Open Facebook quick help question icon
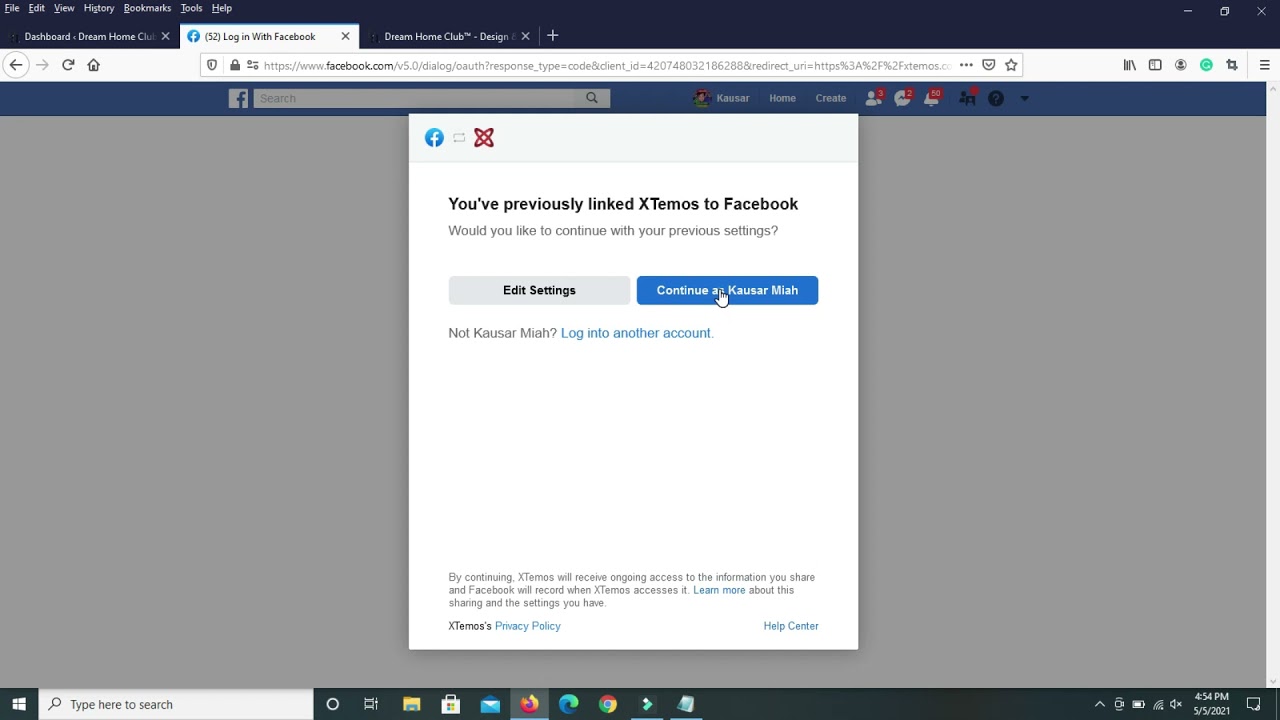 pos(996,98)
